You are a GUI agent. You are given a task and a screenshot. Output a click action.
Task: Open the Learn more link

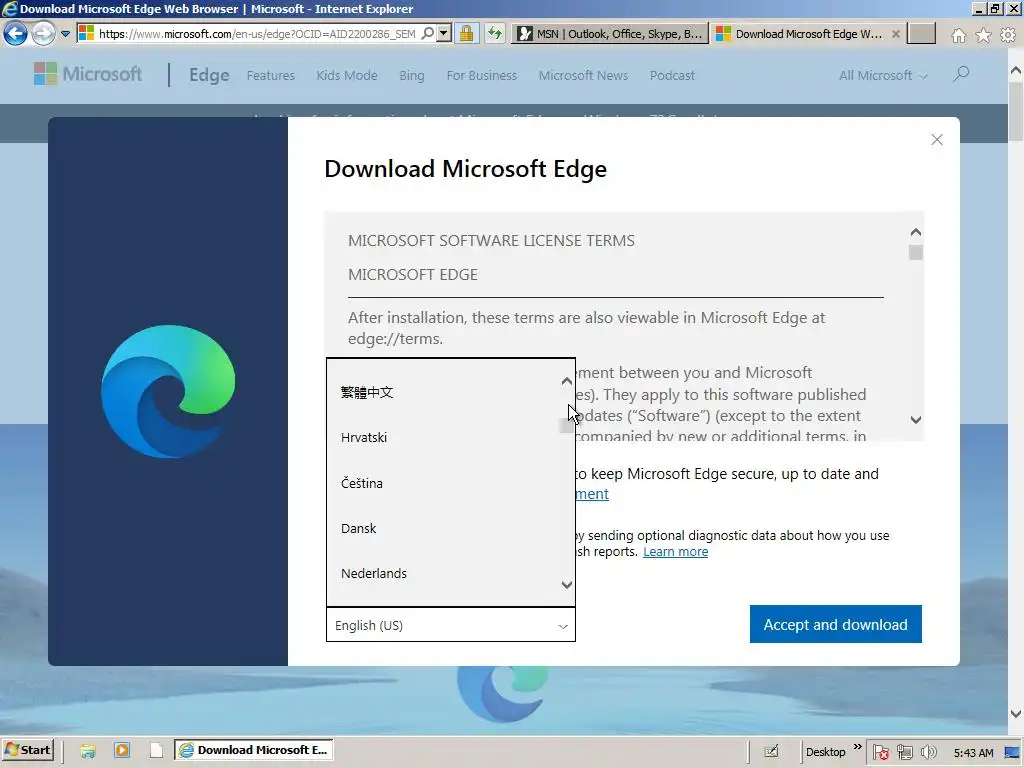coord(675,551)
